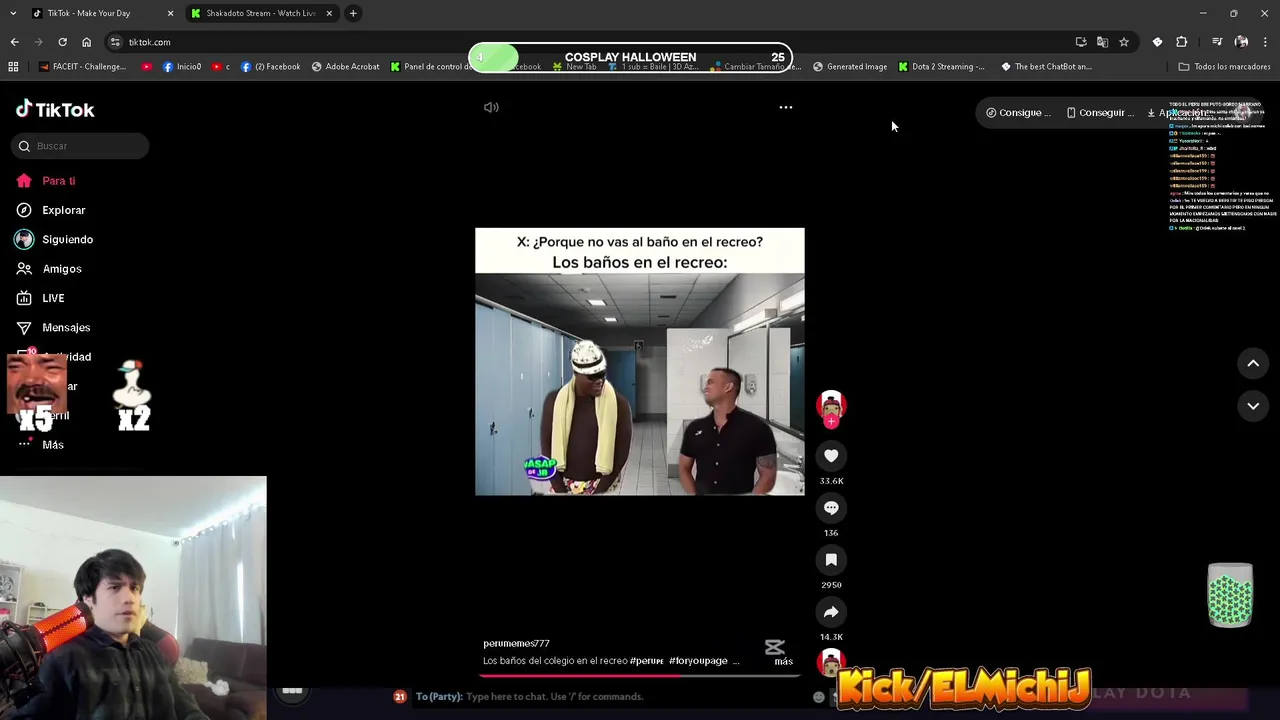Like the video with the heart icon
The image size is (1280, 720).
coord(831,456)
